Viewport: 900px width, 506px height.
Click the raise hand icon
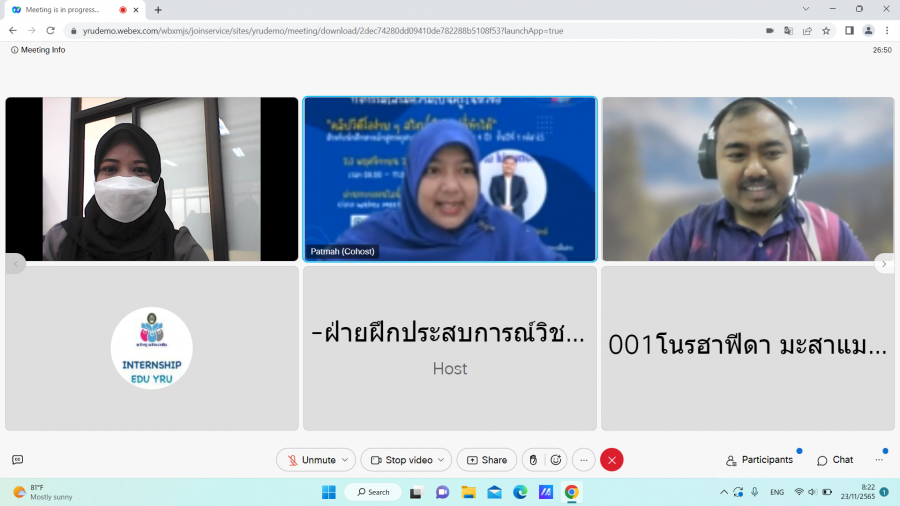(x=534, y=460)
